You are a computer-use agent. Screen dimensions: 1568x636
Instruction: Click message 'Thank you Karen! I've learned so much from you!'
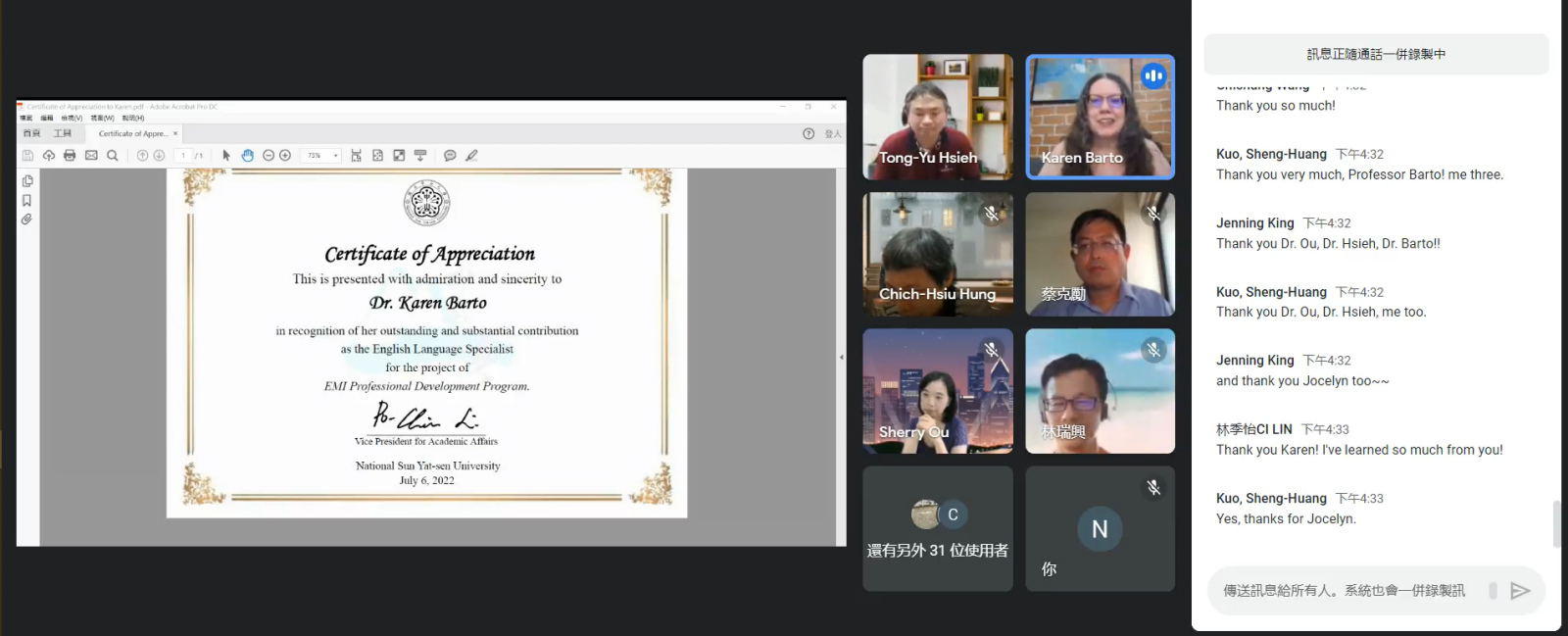point(1359,451)
